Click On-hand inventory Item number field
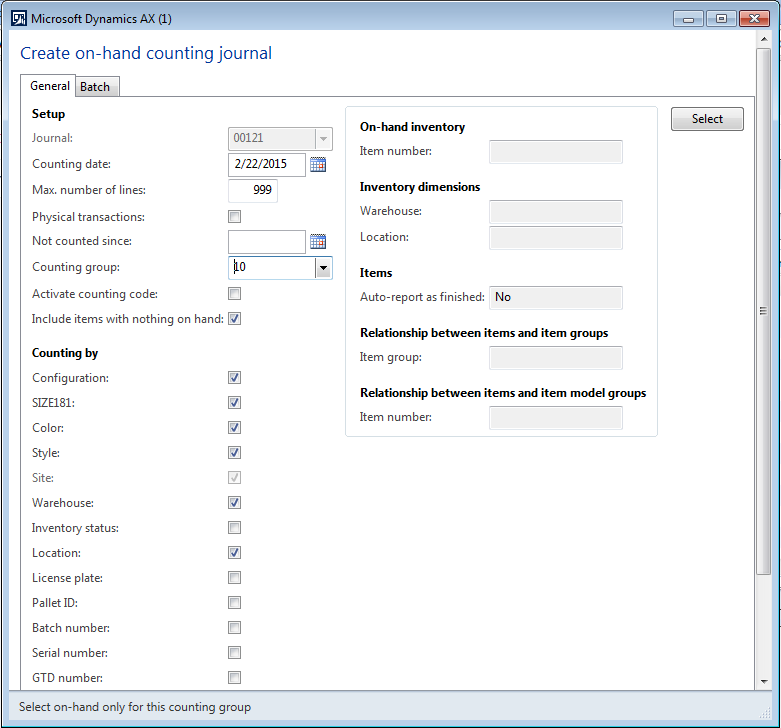Viewport: 781px width, 728px height. [556, 152]
